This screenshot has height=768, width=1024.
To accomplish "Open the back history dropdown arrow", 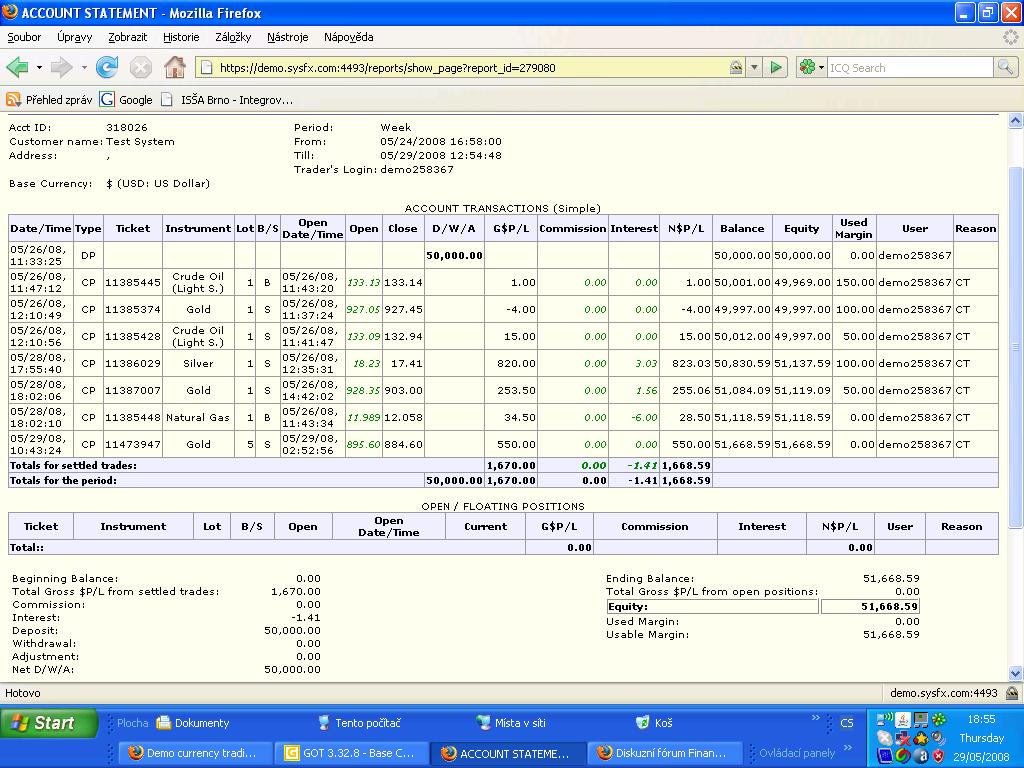I will 39,68.
